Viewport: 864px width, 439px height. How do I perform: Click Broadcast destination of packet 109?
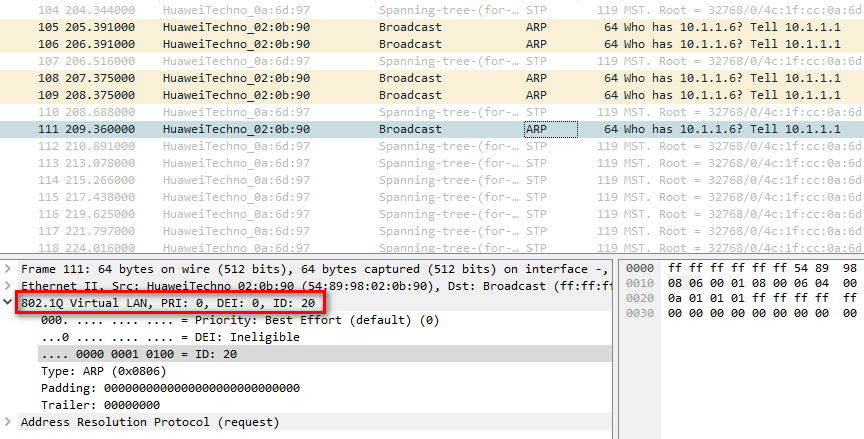(410, 95)
